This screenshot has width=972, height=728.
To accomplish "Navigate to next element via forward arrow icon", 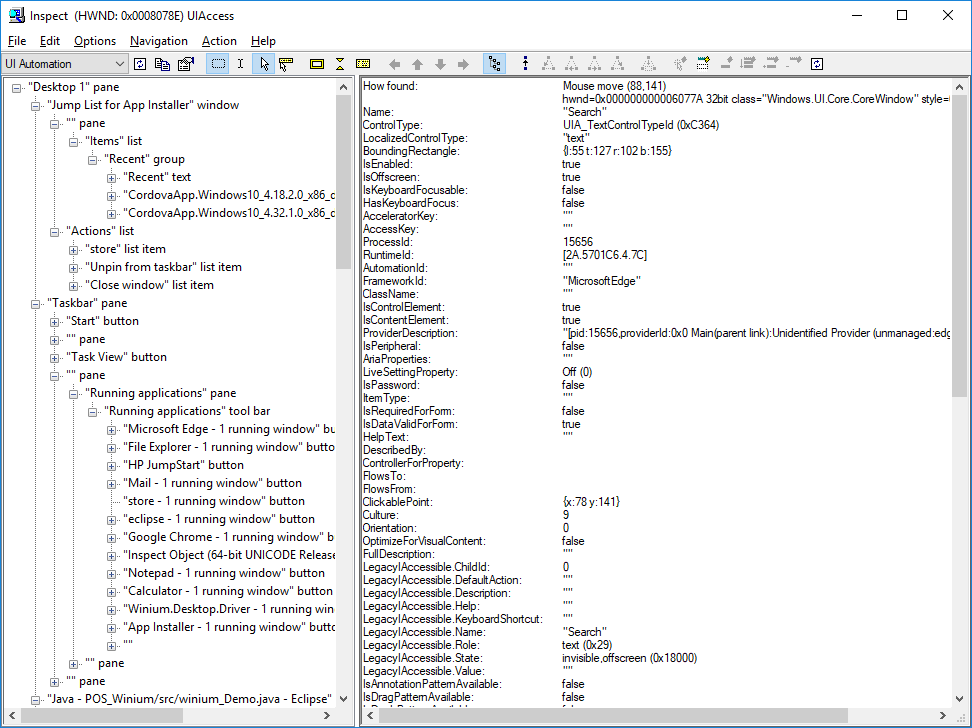I will point(463,63).
